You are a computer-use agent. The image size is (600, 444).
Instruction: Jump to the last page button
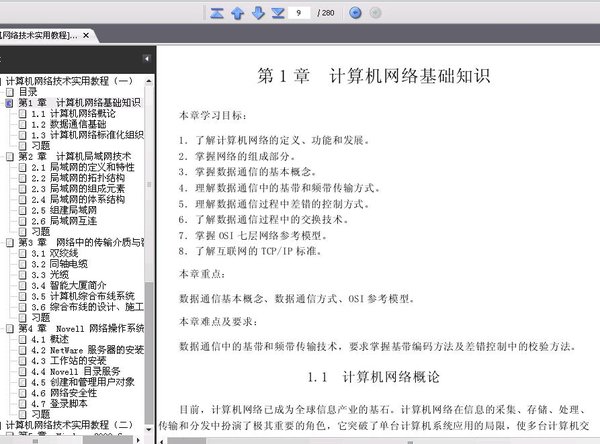278,13
